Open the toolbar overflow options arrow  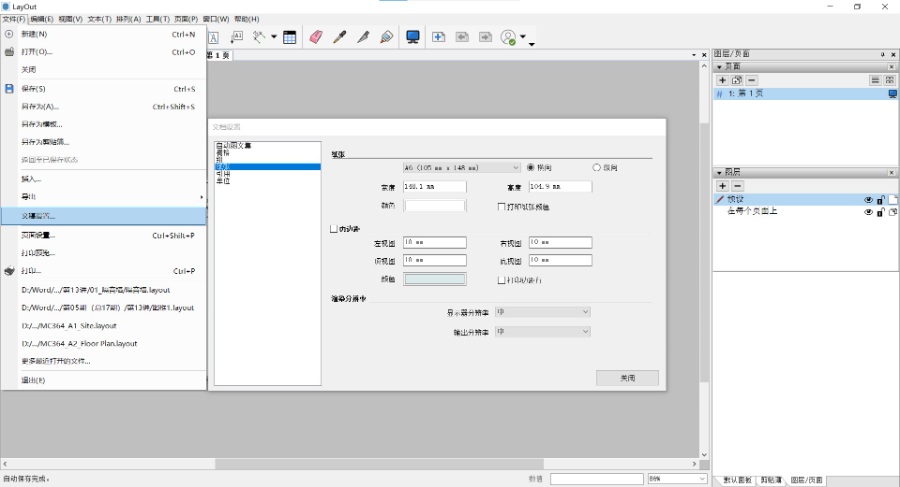tap(532, 44)
